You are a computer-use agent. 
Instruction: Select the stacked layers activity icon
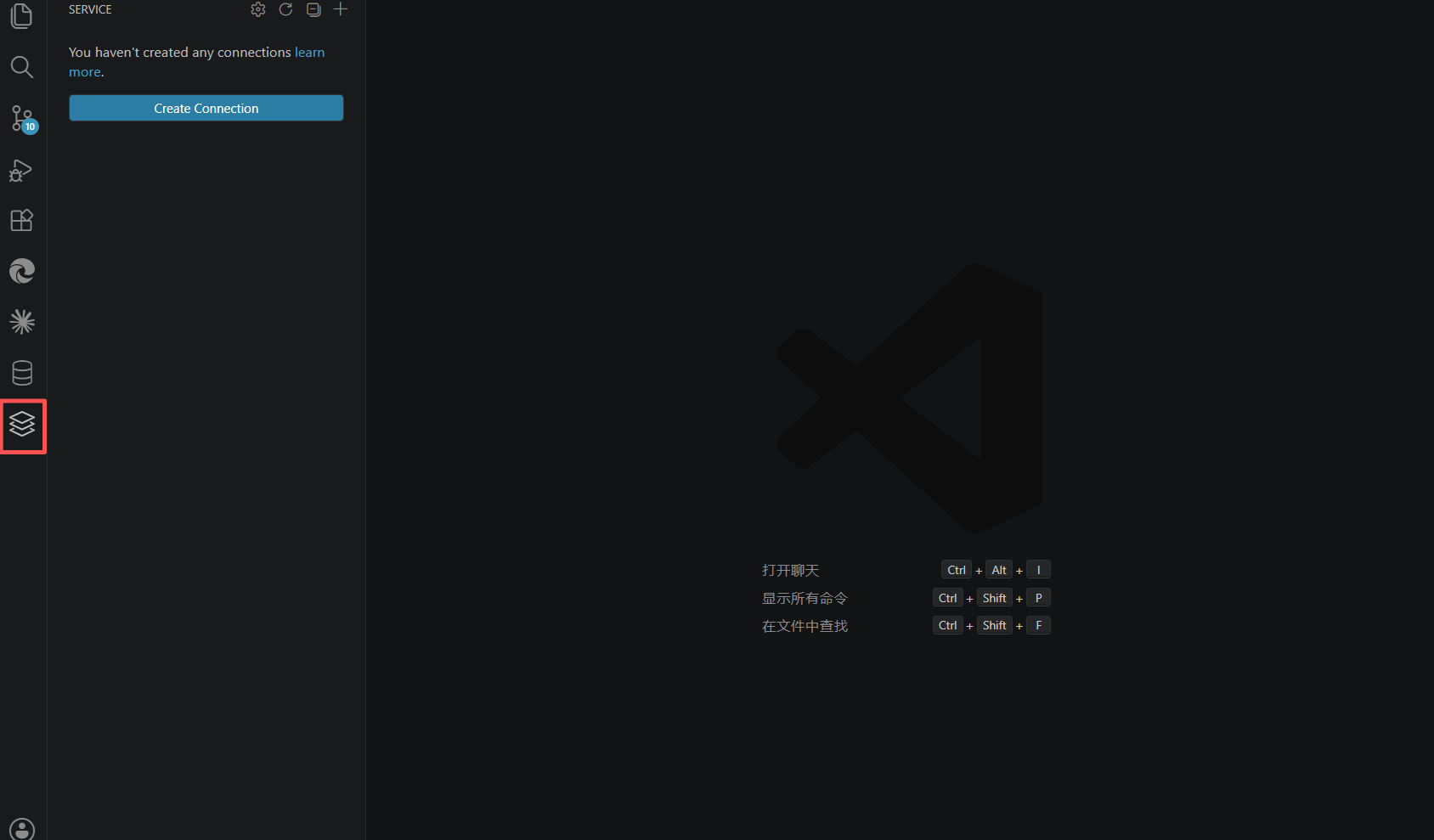coord(23,426)
